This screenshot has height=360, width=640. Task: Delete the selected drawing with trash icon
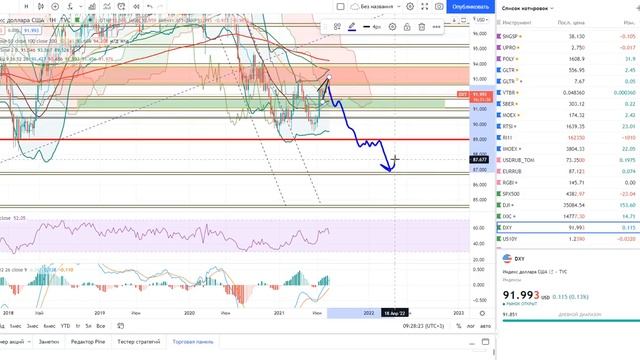click(422, 27)
